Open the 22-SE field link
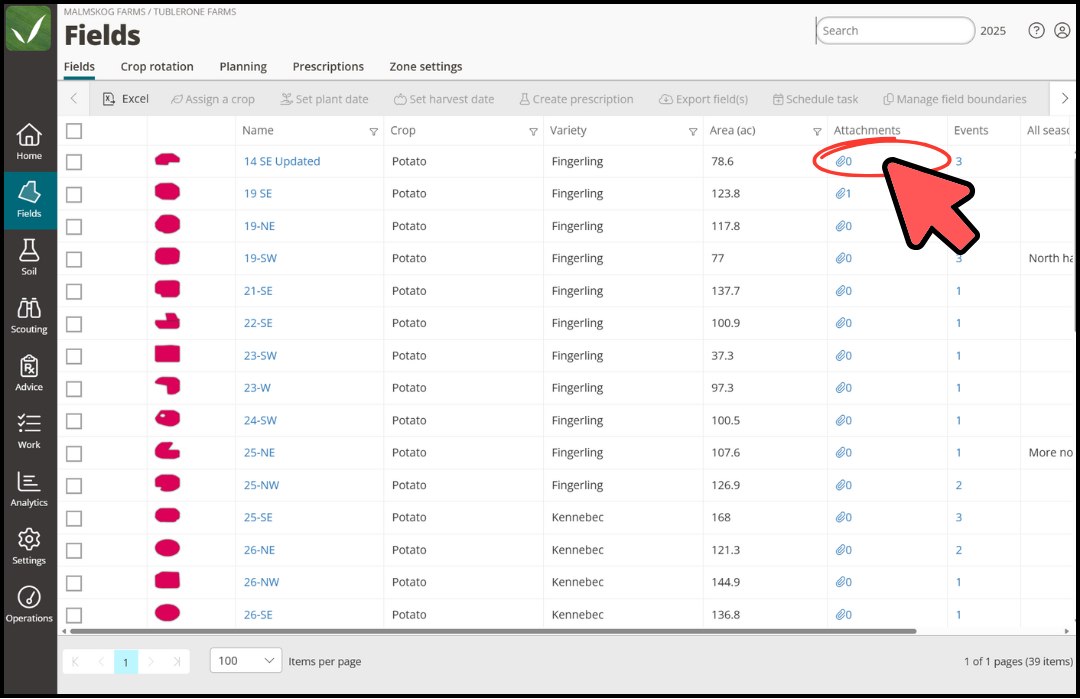The height and width of the screenshot is (699, 1080). tap(258, 323)
